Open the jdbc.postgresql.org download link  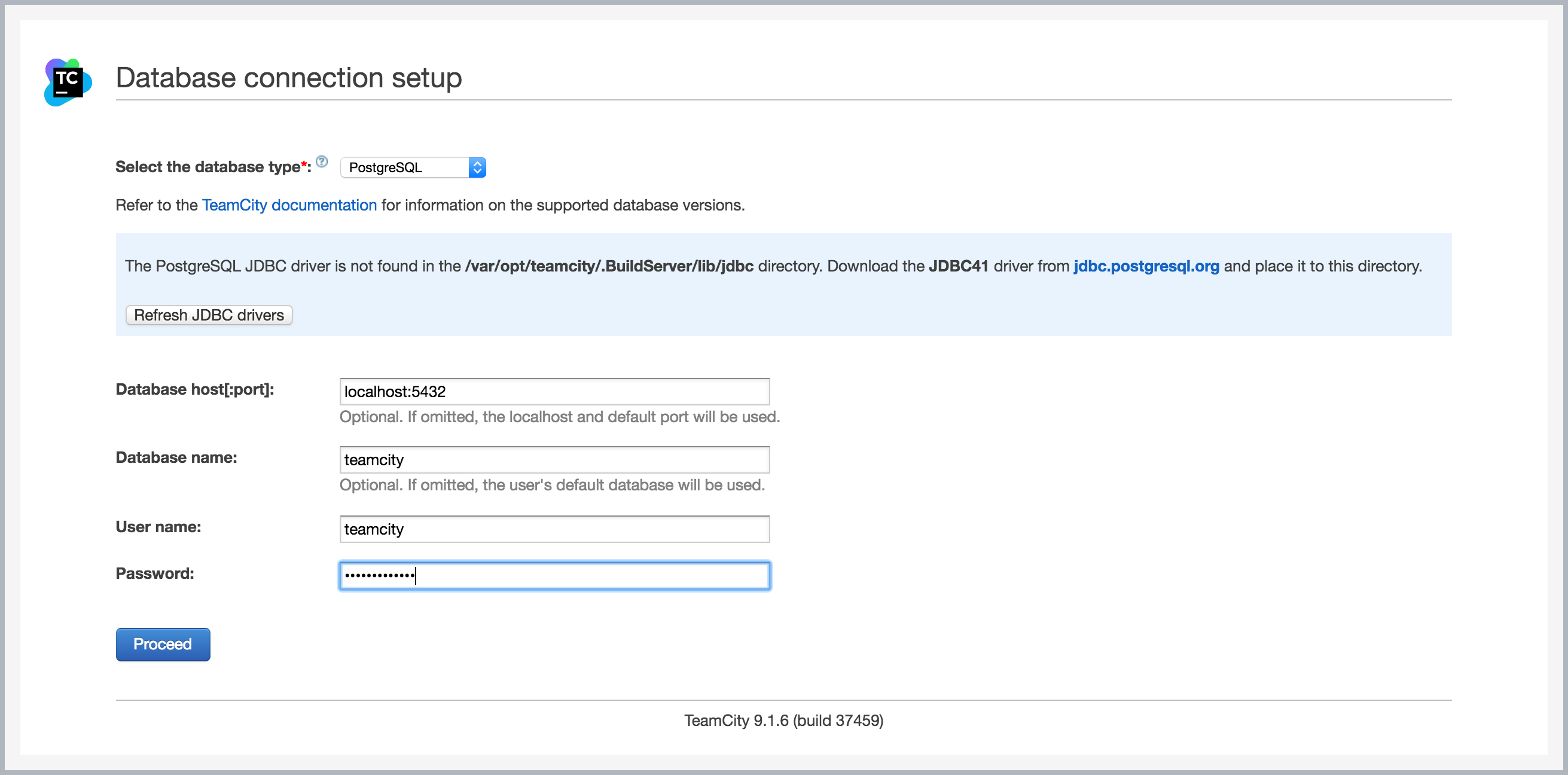pos(1146,266)
